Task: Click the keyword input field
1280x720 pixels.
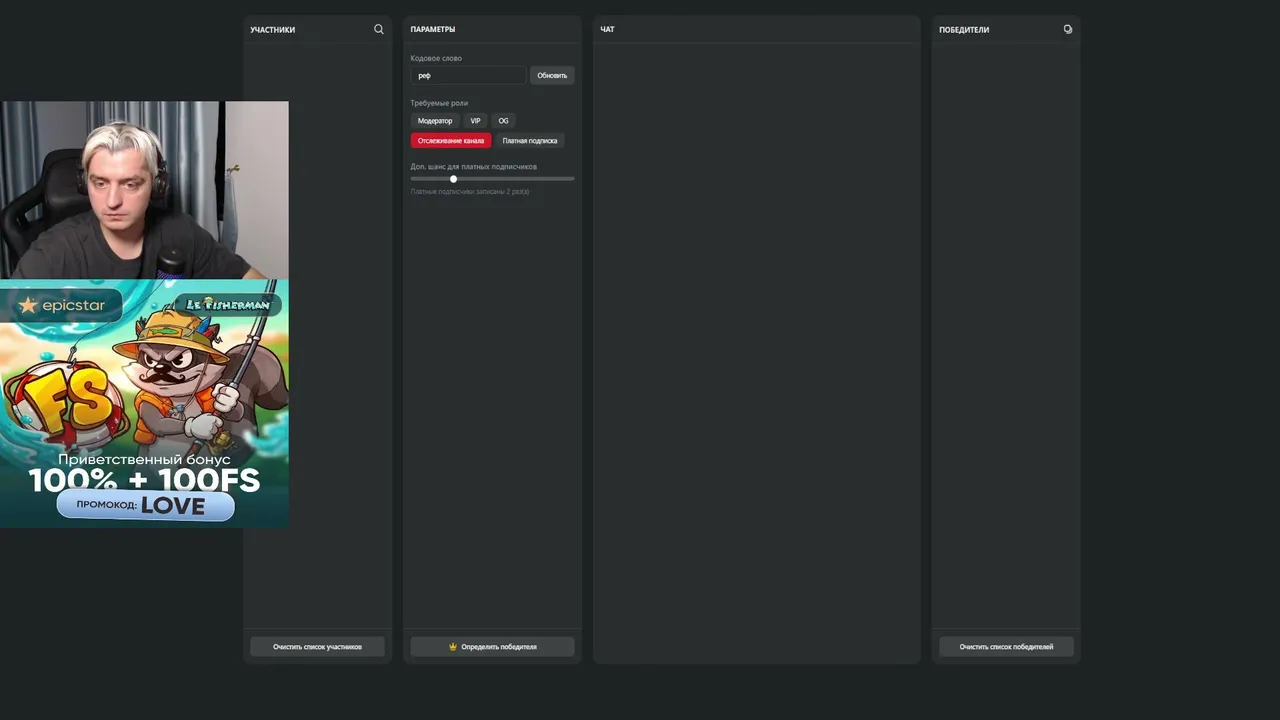Action: (468, 75)
